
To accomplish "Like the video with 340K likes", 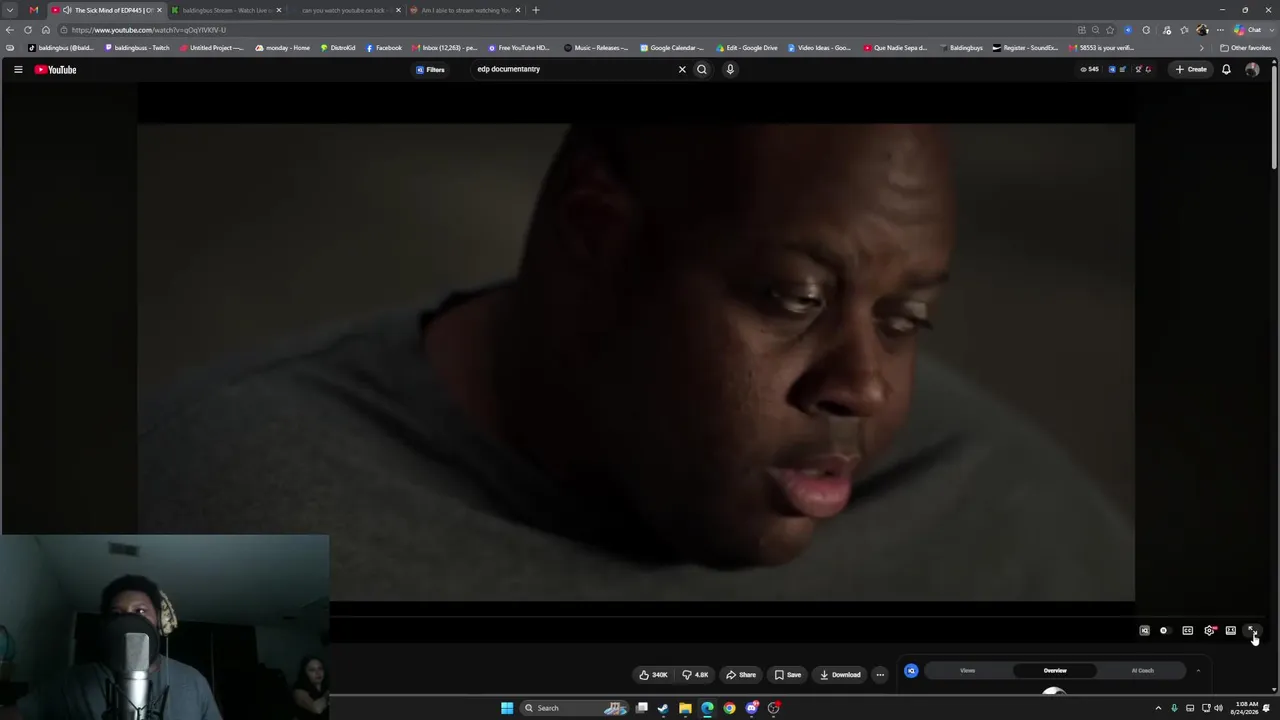I will coord(653,675).
